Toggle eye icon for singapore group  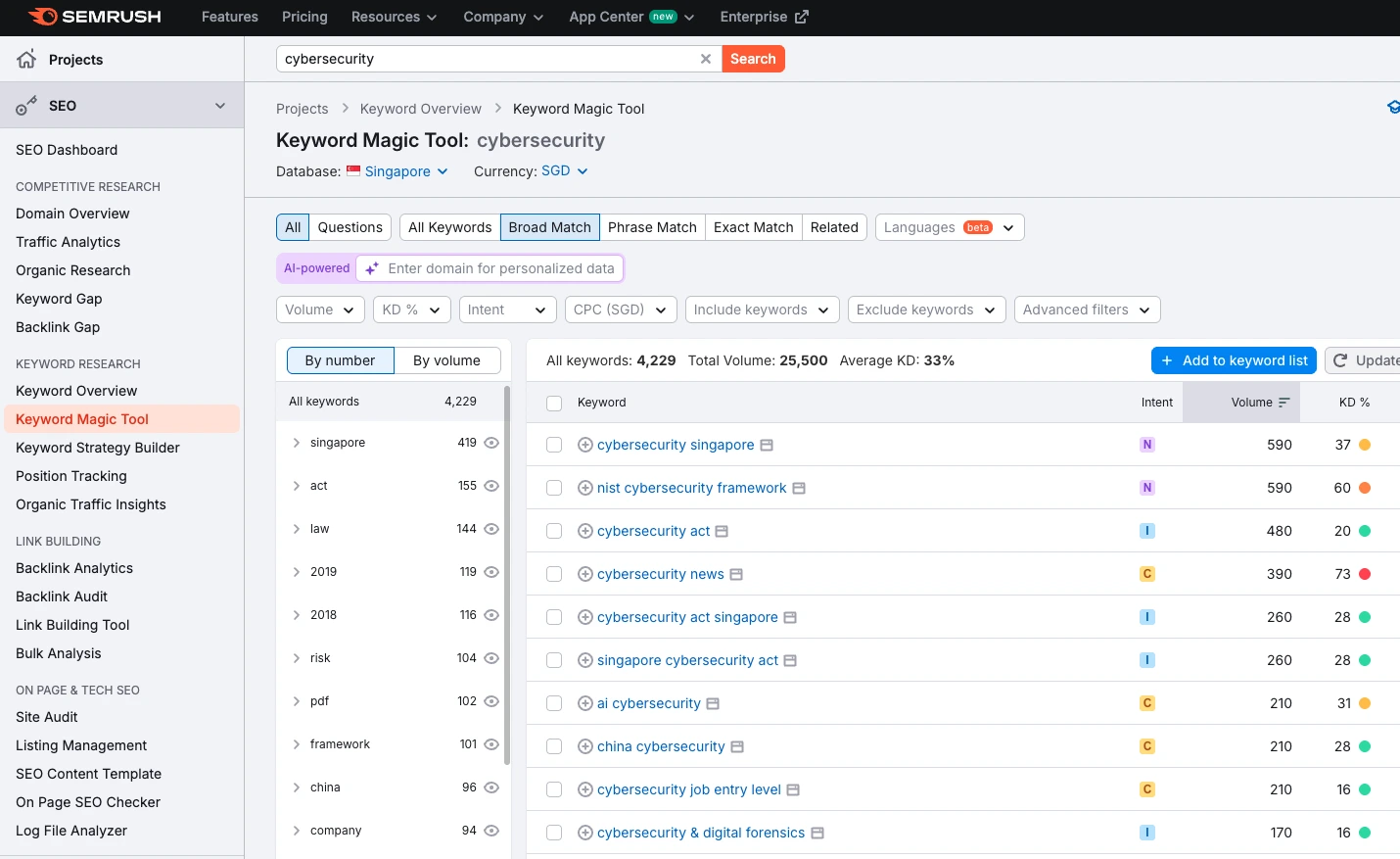coord(491,443)
